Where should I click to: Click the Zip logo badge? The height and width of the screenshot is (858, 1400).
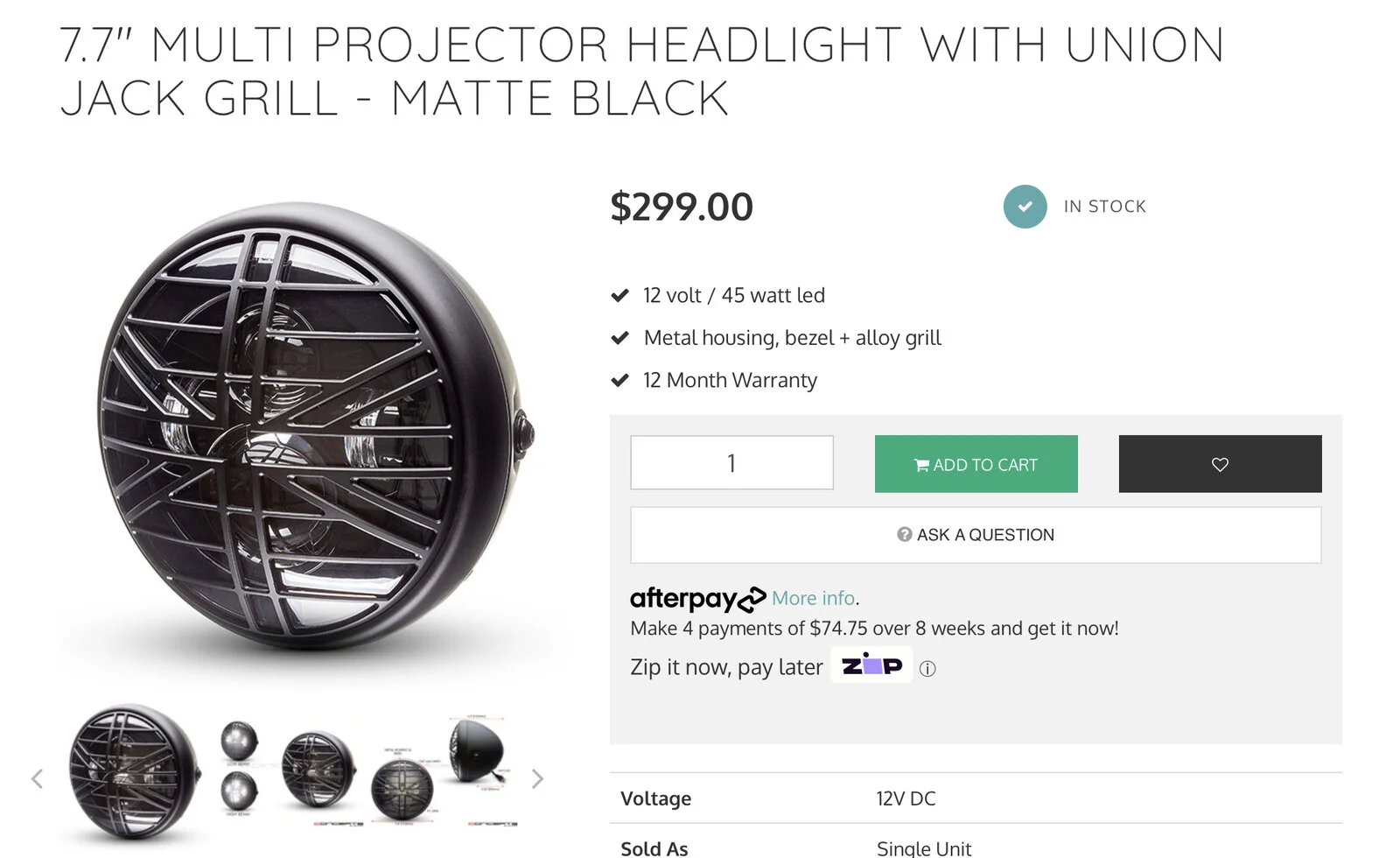coord(871,665)
